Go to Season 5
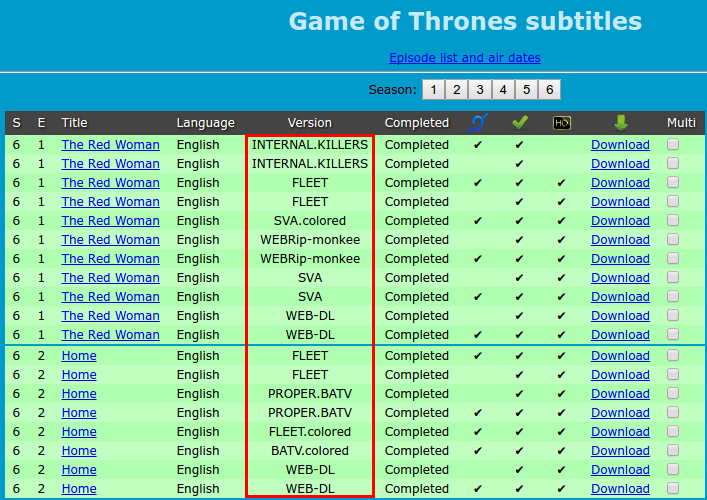The height and width of the screenshot is (500, 707). (x=526, y=90)
